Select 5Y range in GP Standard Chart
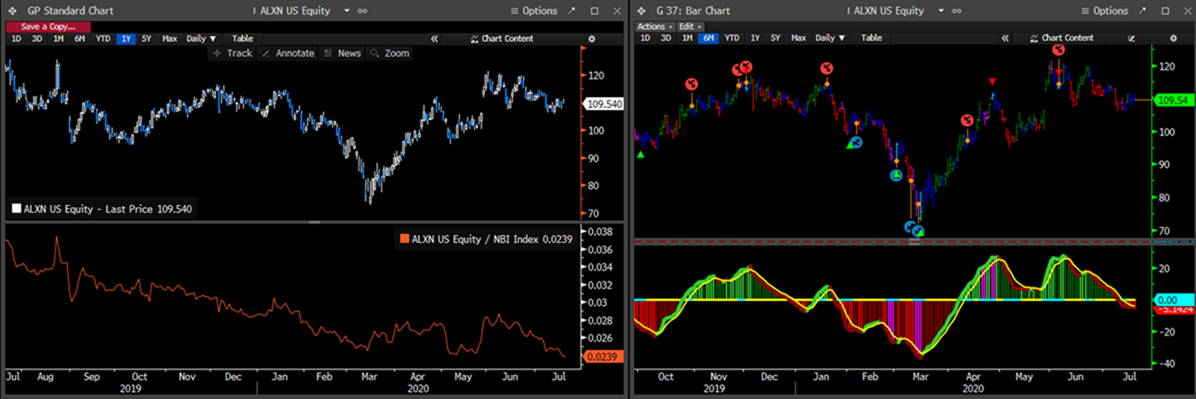1196x399 pixels. (146, 38)
